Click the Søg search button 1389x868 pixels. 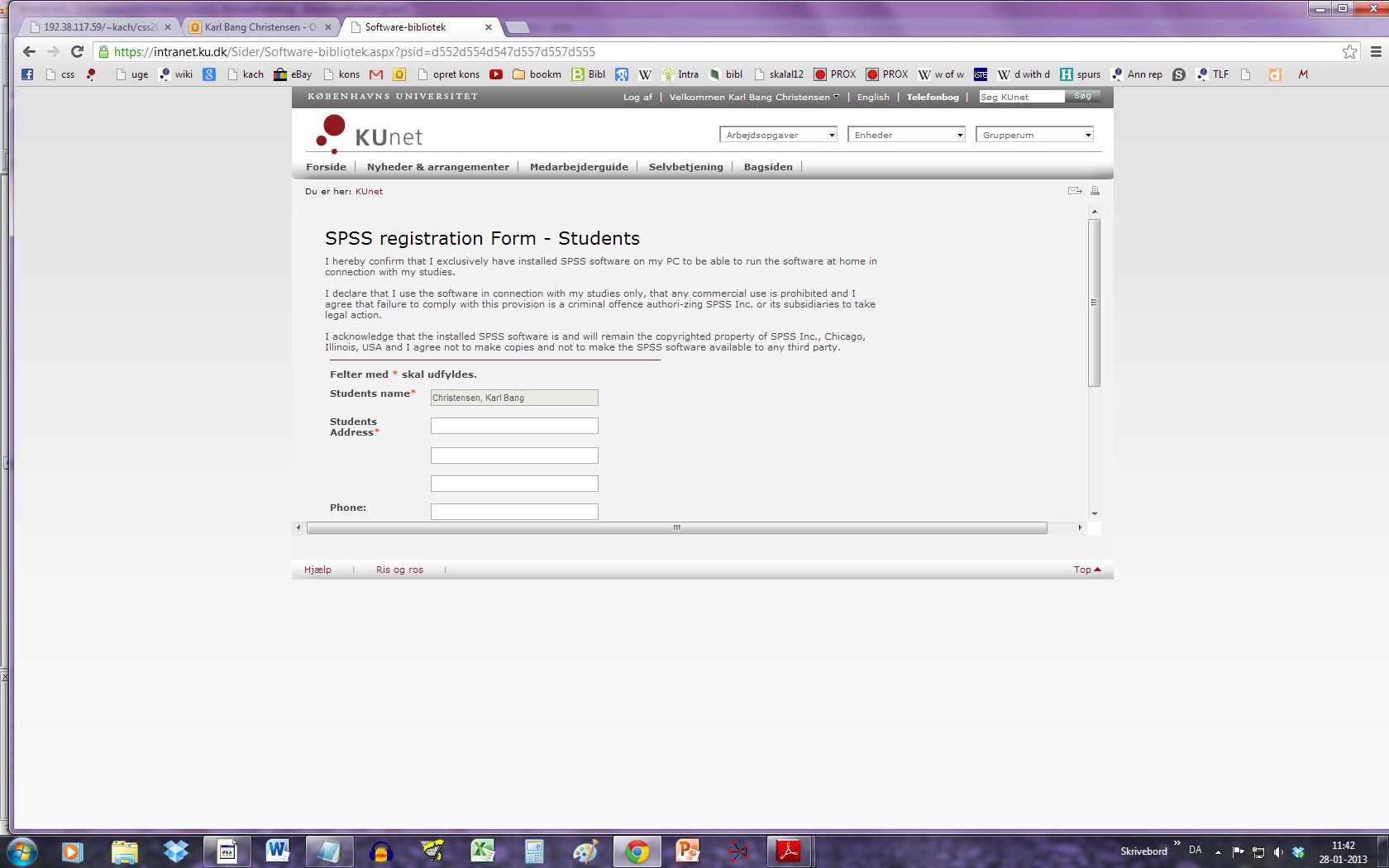(x=1082, y=97)
